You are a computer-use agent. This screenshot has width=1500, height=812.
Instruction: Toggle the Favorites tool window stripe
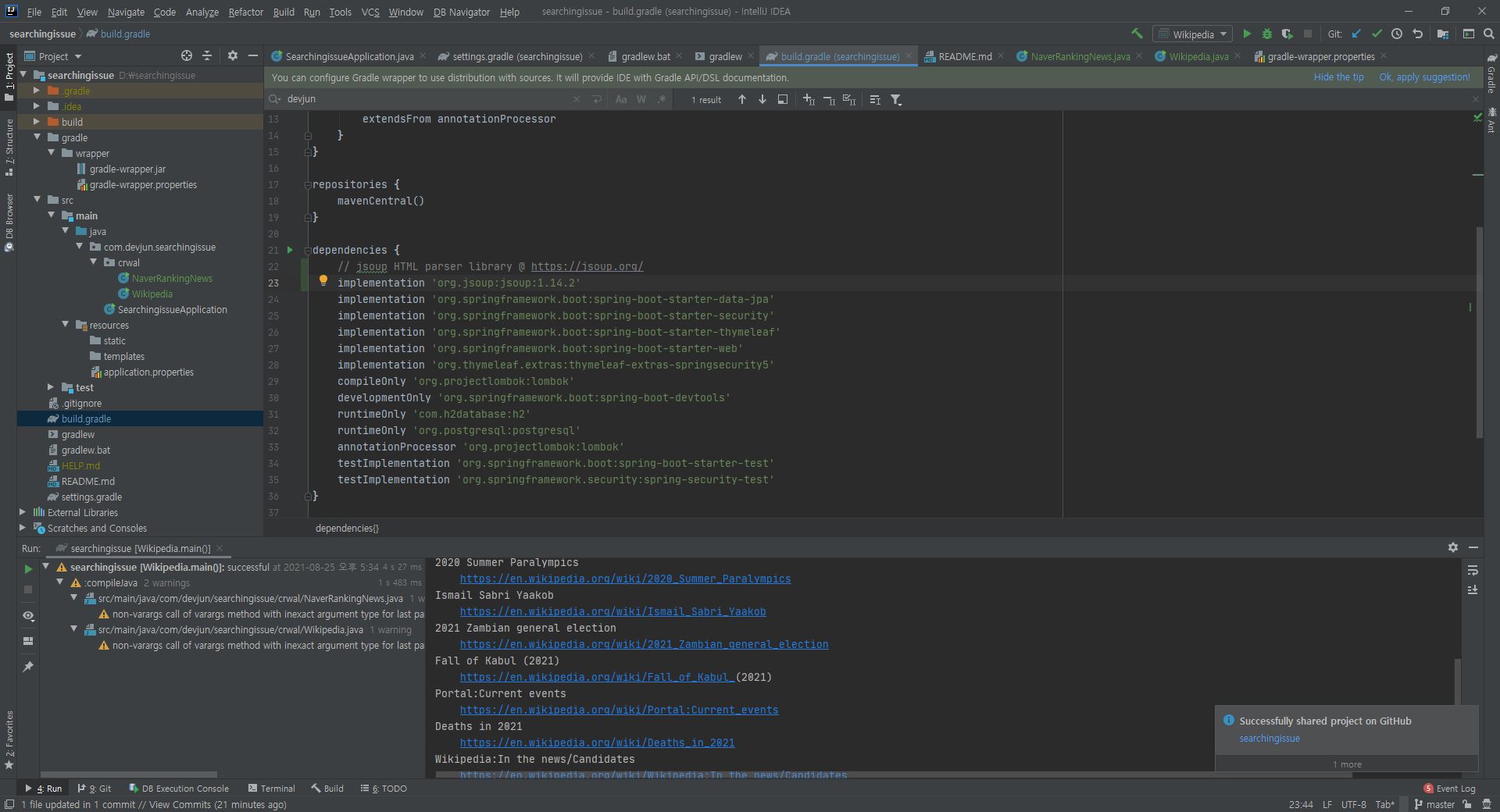tap(9, 739)
